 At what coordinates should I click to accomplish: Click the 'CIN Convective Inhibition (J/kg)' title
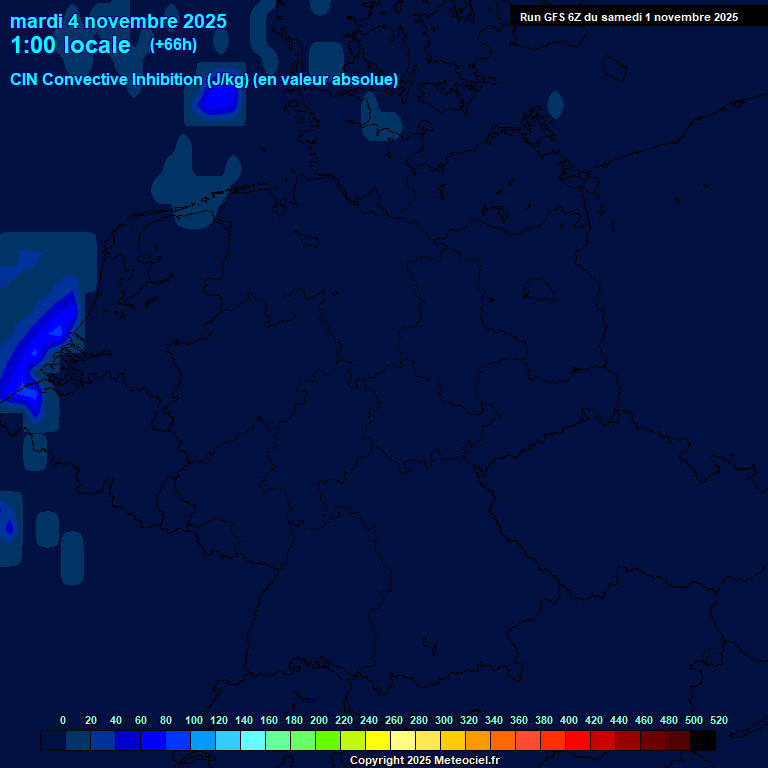coord(129,79)
